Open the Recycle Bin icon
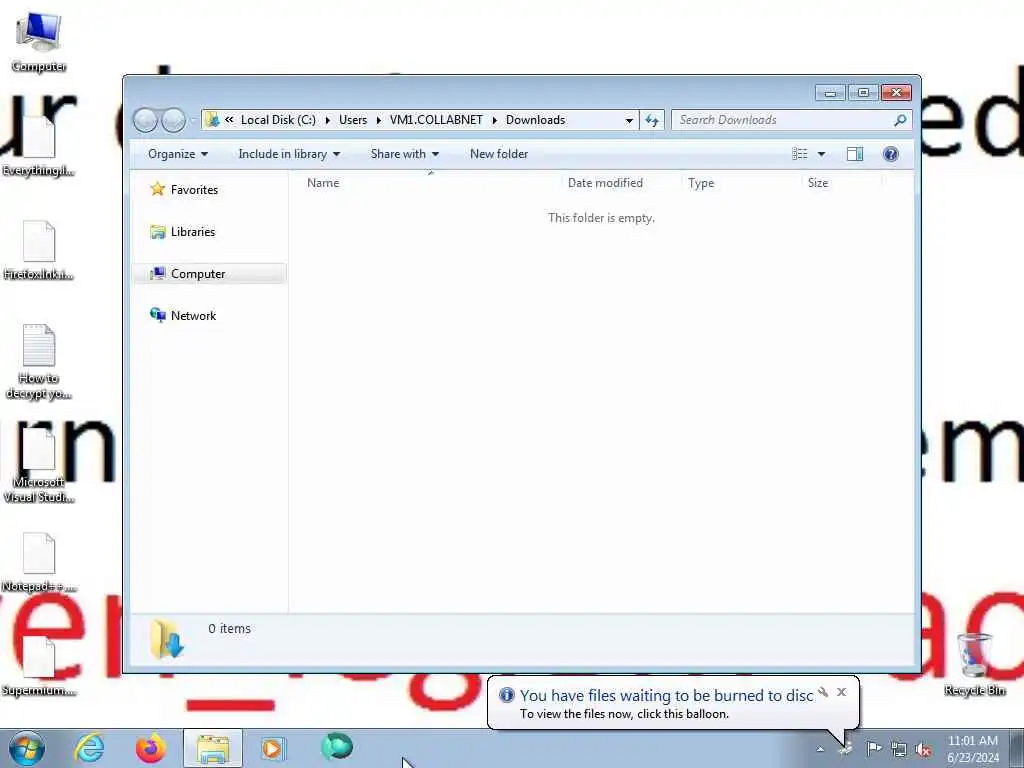Screen dimensions: 1024x768 click(974, 665)
